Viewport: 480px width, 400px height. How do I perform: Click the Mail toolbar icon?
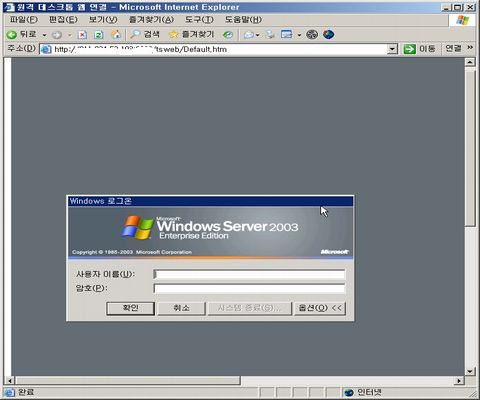(x=249, y=35)
